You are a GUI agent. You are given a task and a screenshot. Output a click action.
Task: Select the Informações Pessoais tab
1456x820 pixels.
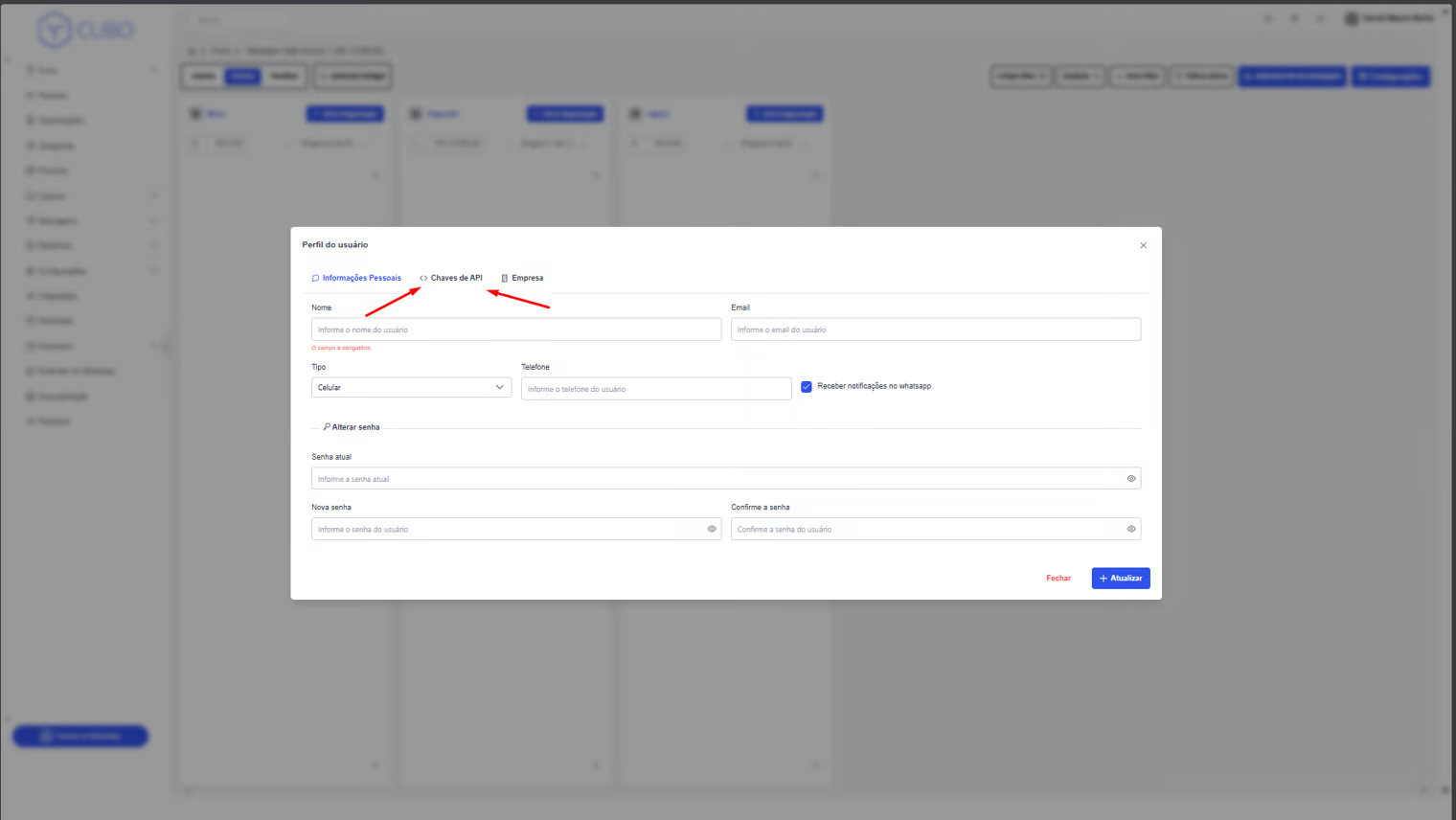(356, 278)
